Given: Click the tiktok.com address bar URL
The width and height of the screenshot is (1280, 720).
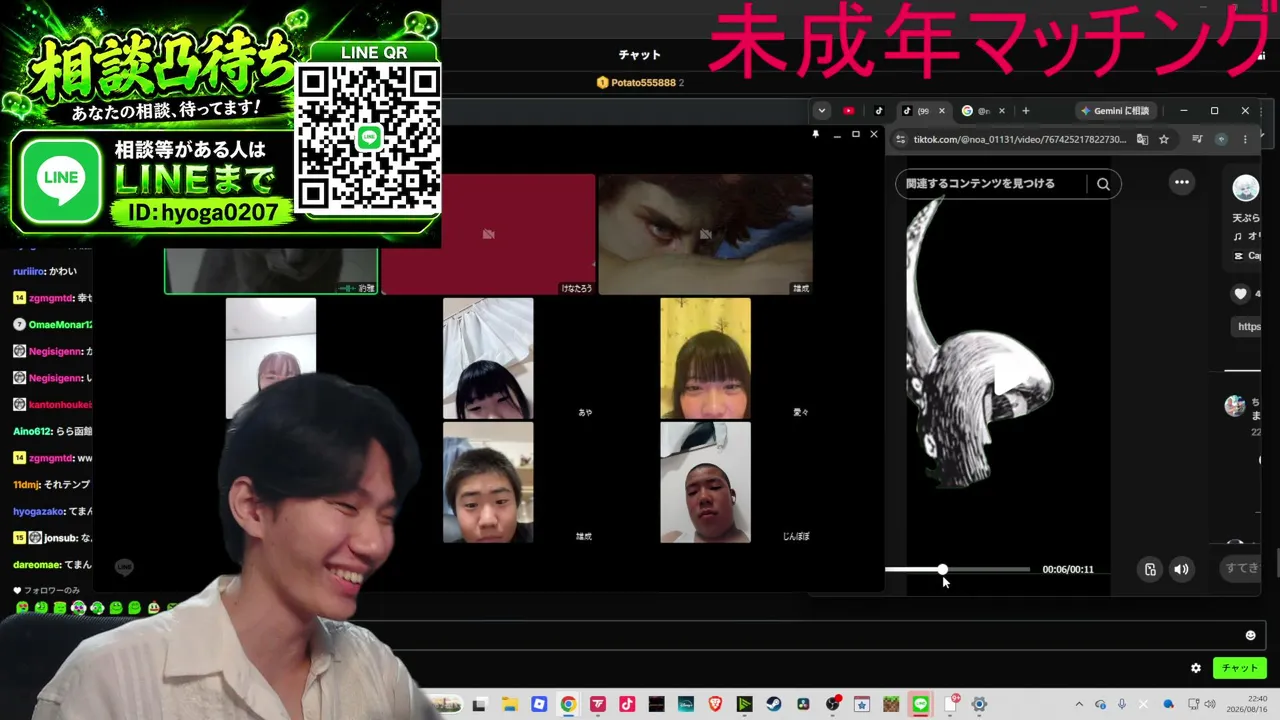Looking at the screenshot, I should coord(1019,140).
